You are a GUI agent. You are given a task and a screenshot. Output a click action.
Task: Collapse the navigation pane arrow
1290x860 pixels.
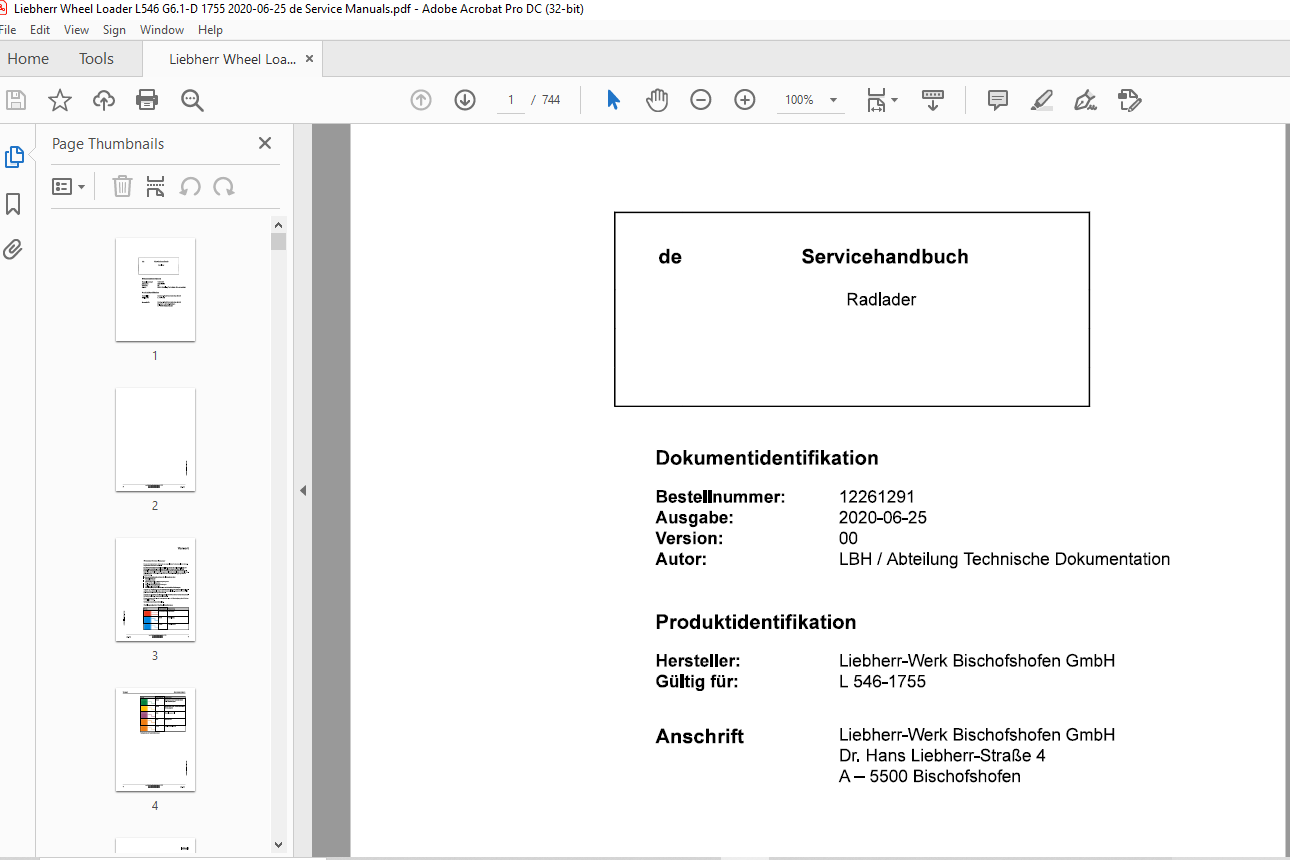point(303,490)
